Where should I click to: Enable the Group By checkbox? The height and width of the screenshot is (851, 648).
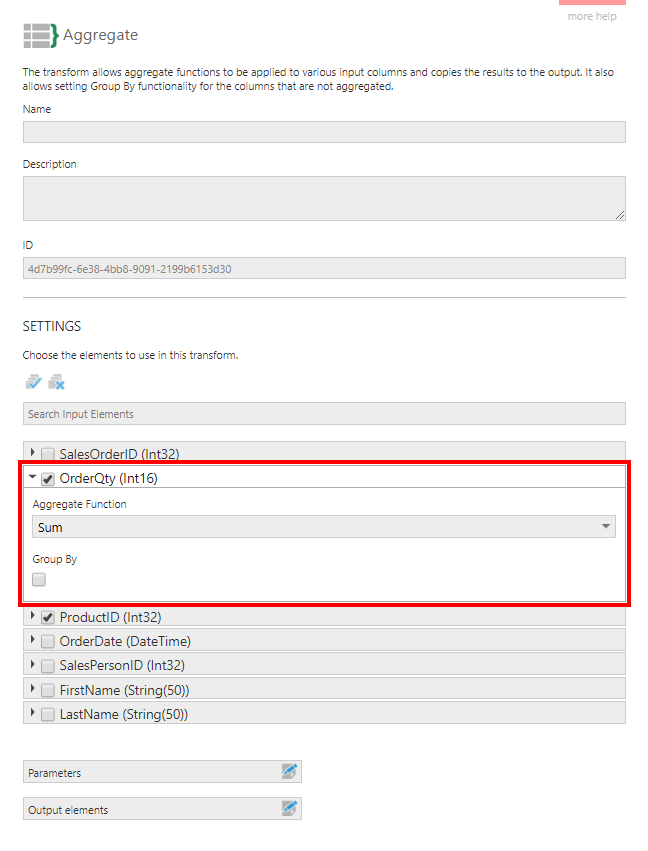click(x=39, y=579)
